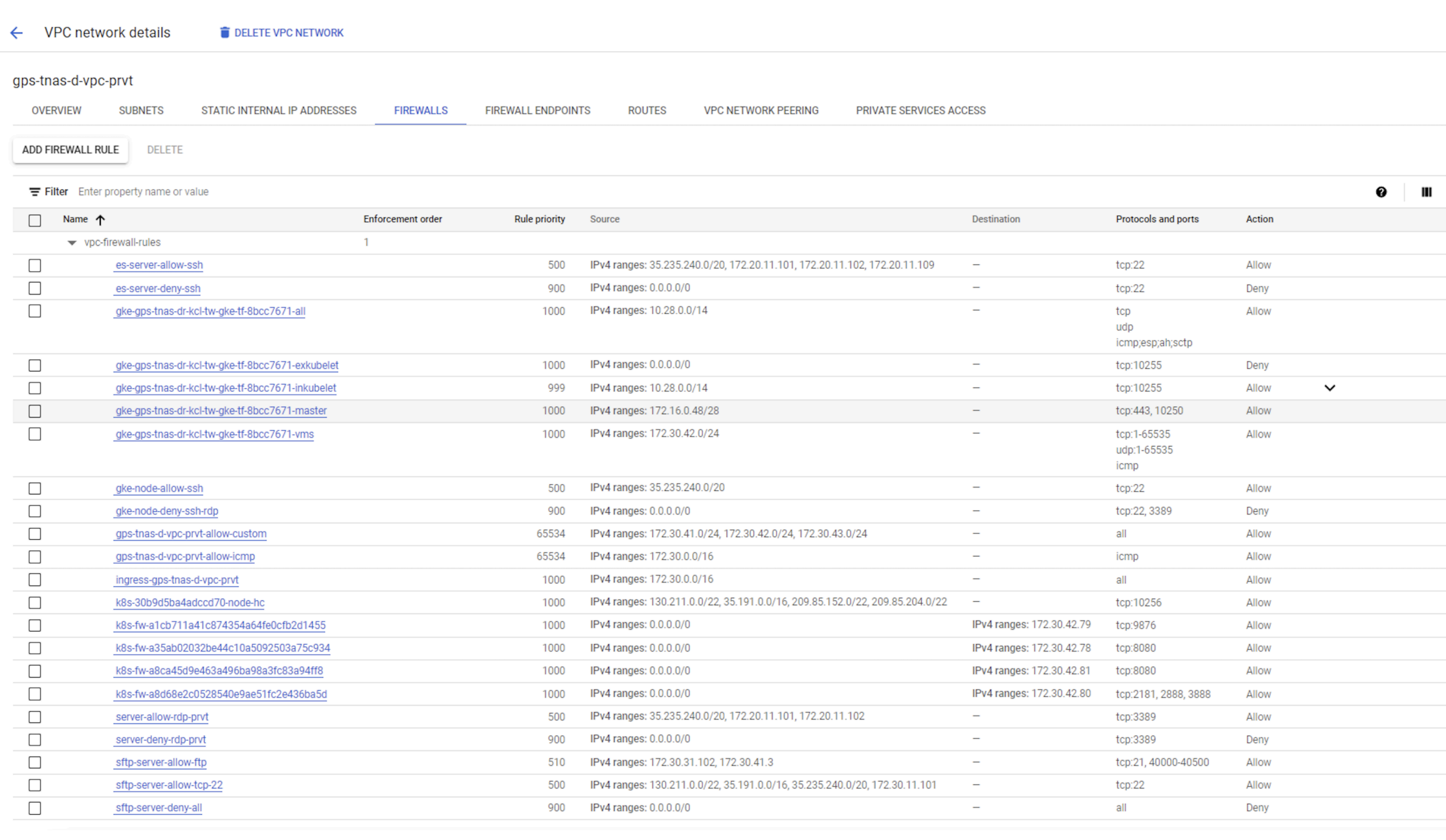Select the sftp-server-deny-all row checkbox

(35, 808)
